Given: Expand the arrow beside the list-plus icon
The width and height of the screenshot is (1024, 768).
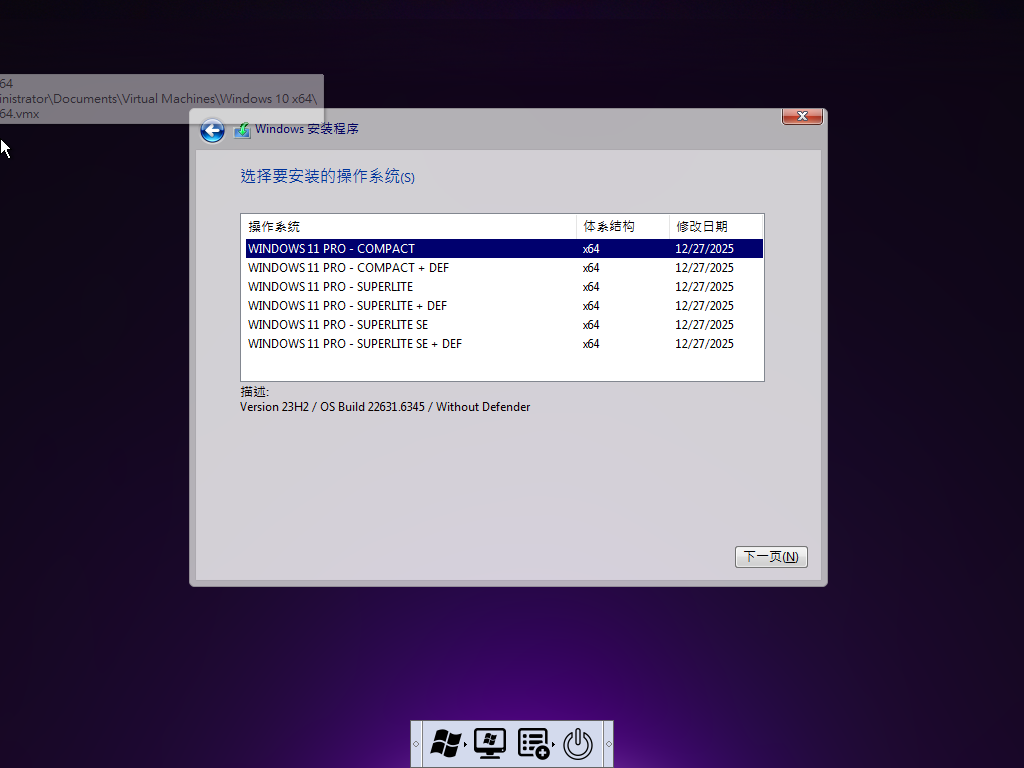Looking at the screenshot, I should point(555,746).
